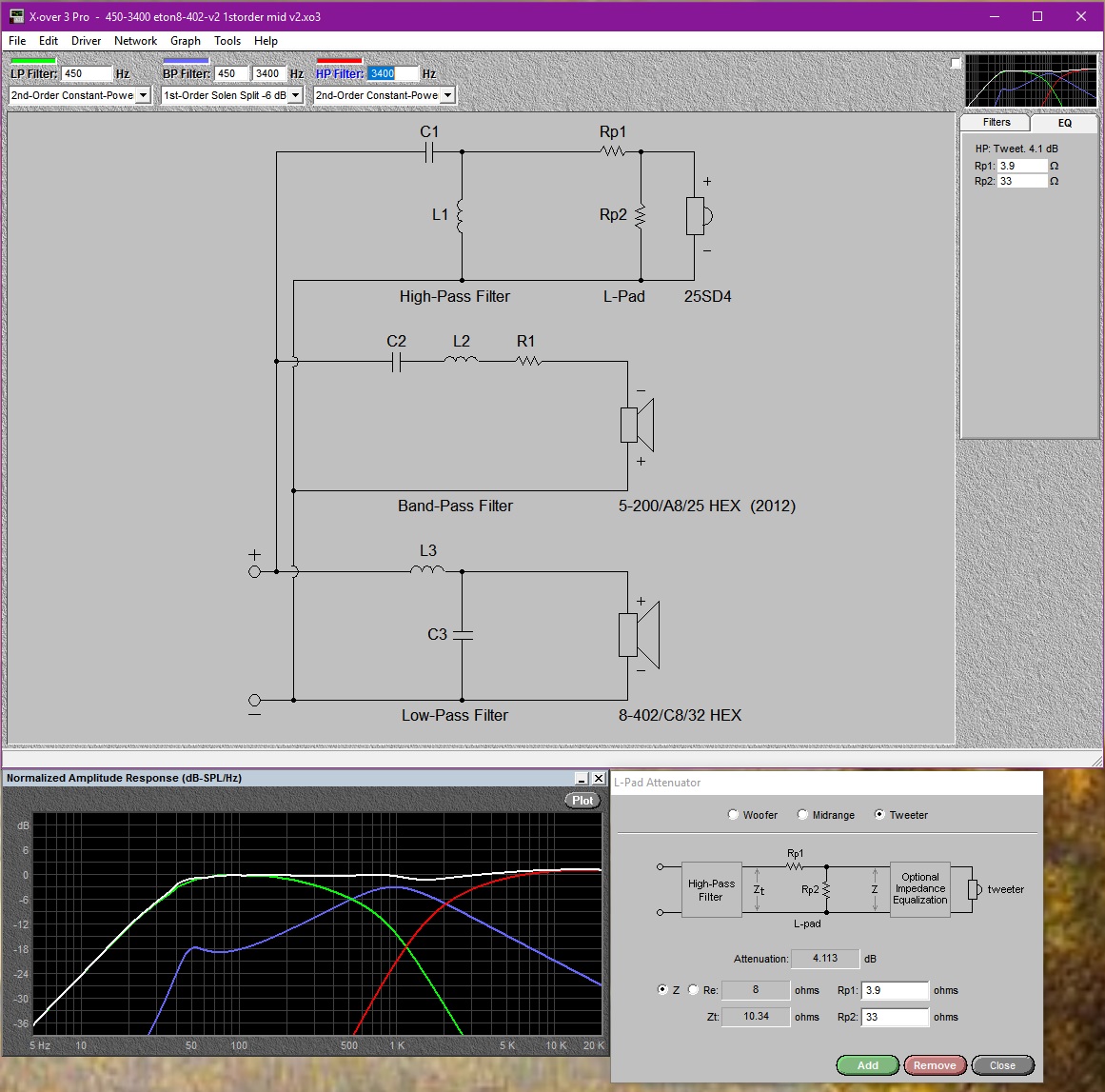Open the BP filter type dropdown

[x=296, y=95]
